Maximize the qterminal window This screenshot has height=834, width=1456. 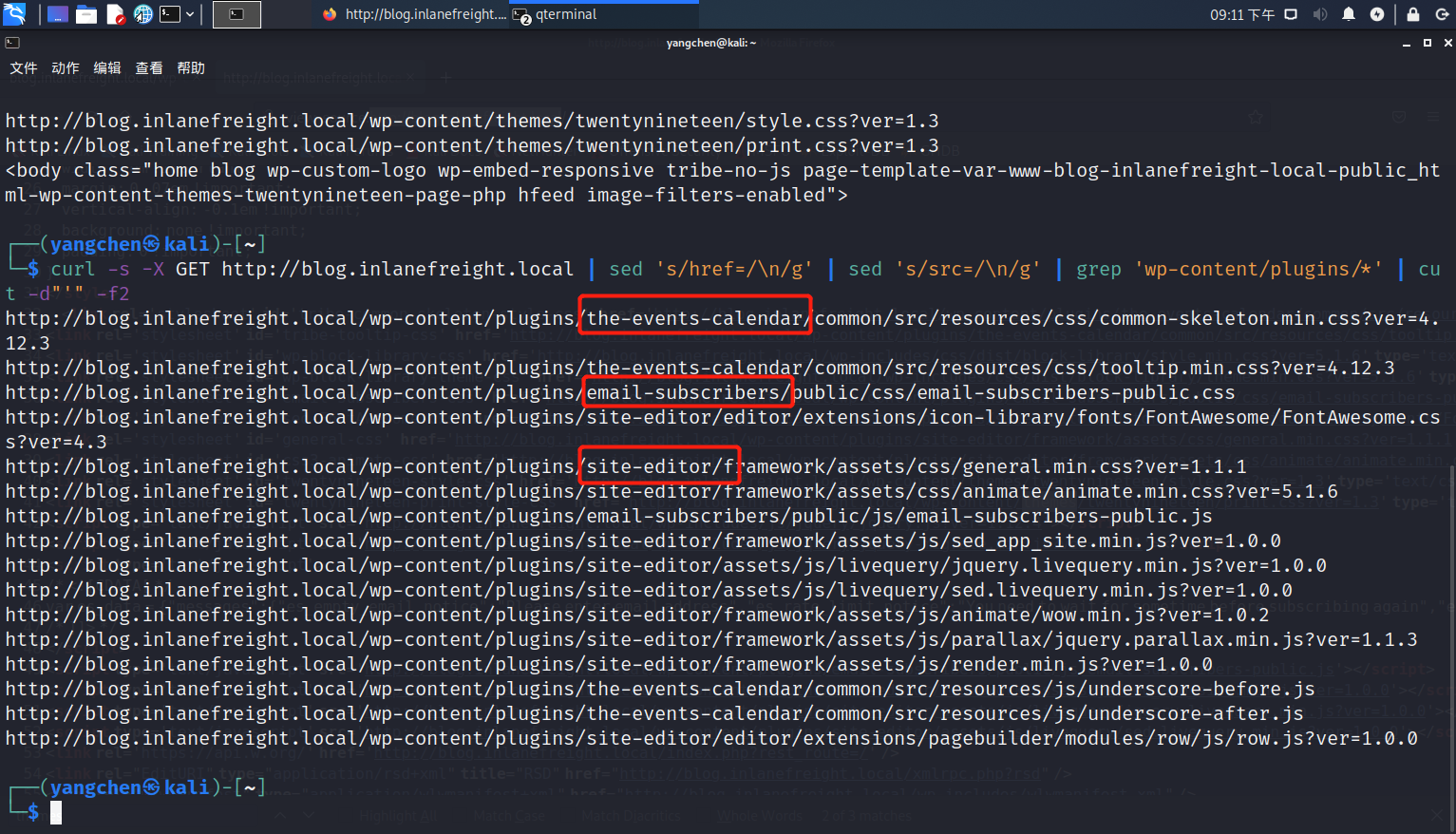click(1427, 43)
